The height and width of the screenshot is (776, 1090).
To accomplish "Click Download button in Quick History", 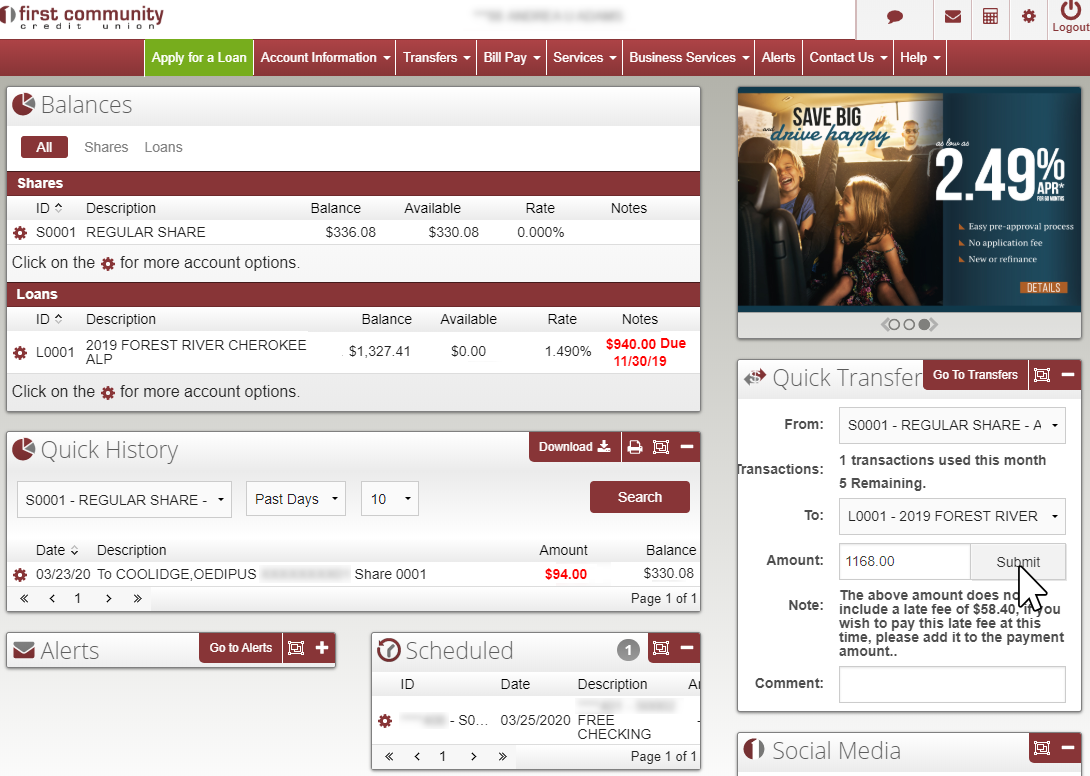I will pyautogui.click(x=575, y=447).
